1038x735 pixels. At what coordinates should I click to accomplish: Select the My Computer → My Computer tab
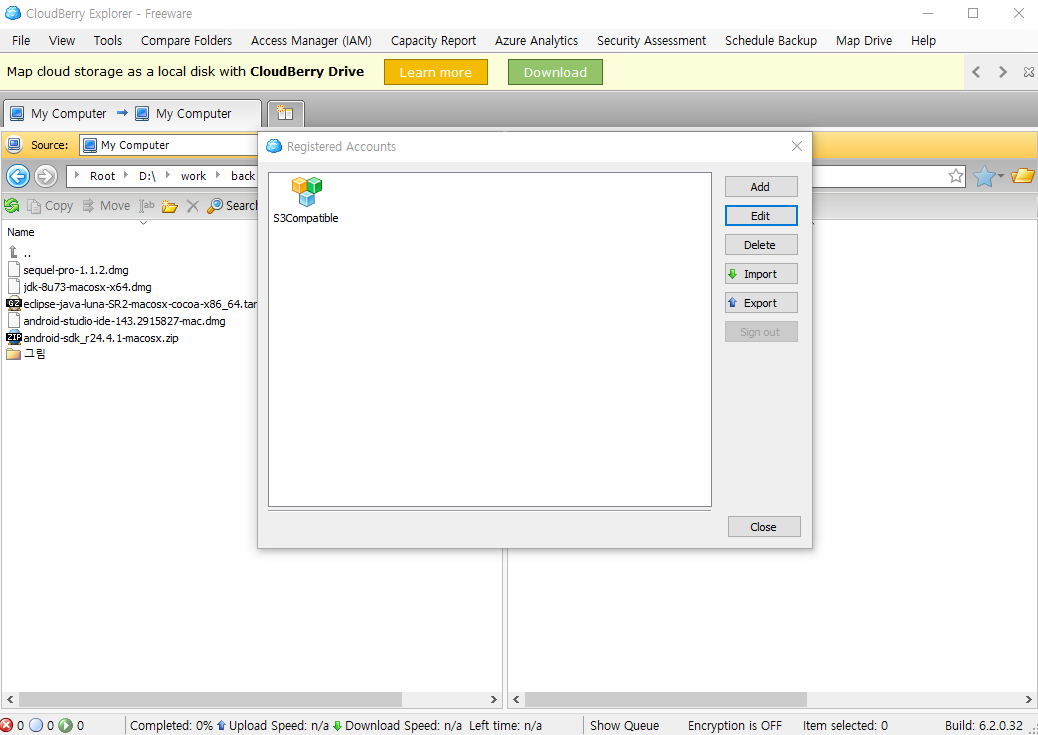point(132,113)
